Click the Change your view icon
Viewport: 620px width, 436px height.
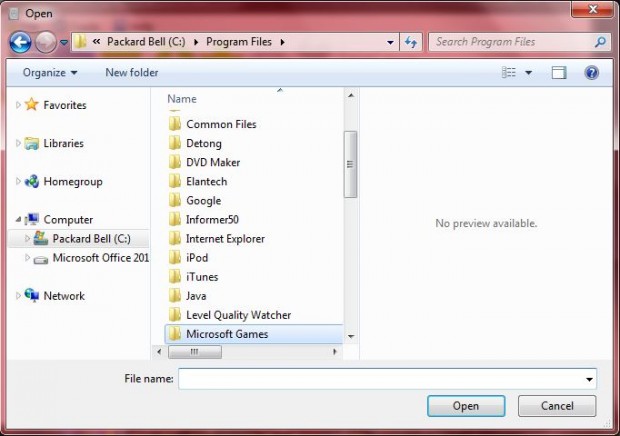click(x=508, y=72)
